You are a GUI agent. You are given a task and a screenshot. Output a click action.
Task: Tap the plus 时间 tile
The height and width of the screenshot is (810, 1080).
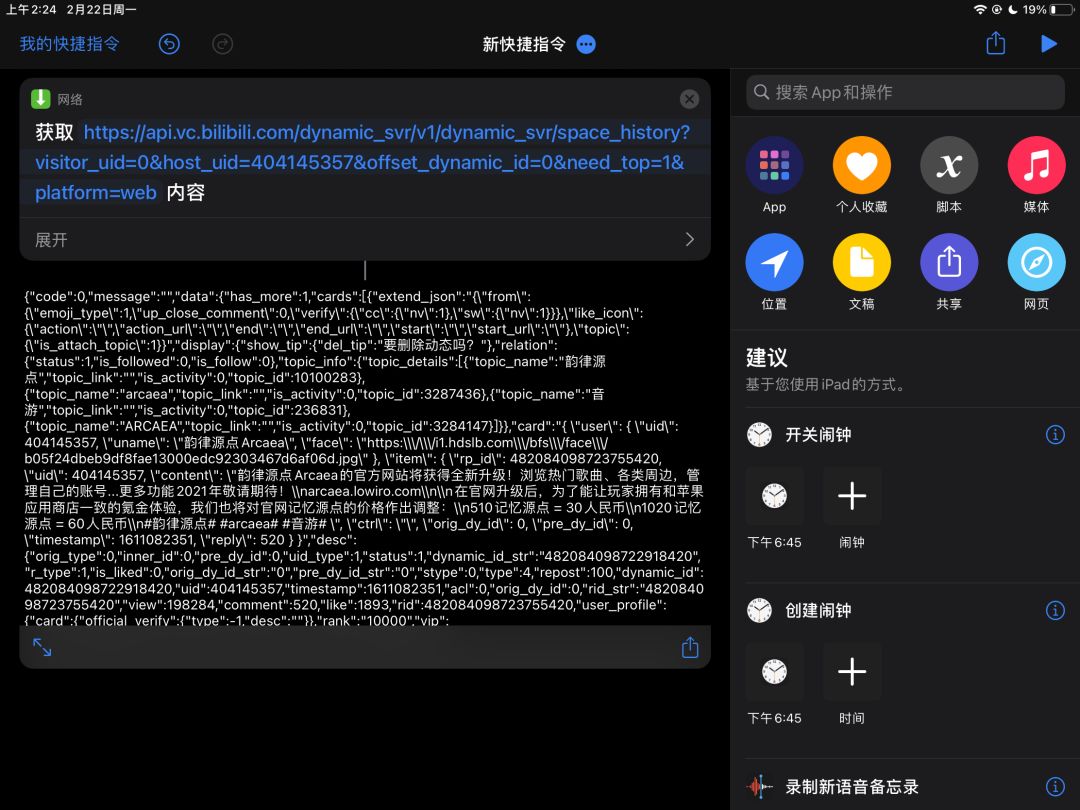click(852, 672)
